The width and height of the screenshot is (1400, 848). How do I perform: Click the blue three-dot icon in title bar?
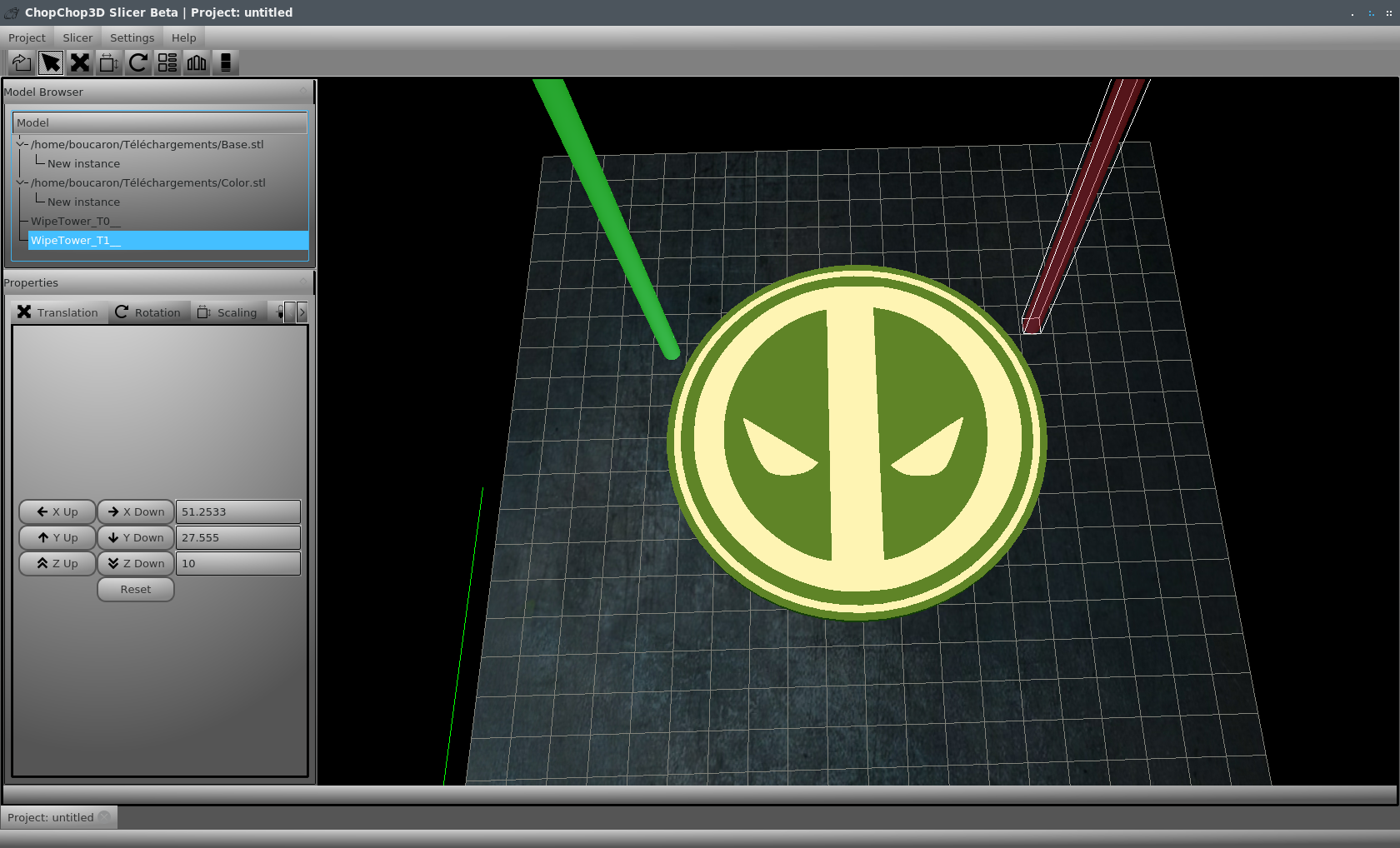click(x=1371, y=13)
